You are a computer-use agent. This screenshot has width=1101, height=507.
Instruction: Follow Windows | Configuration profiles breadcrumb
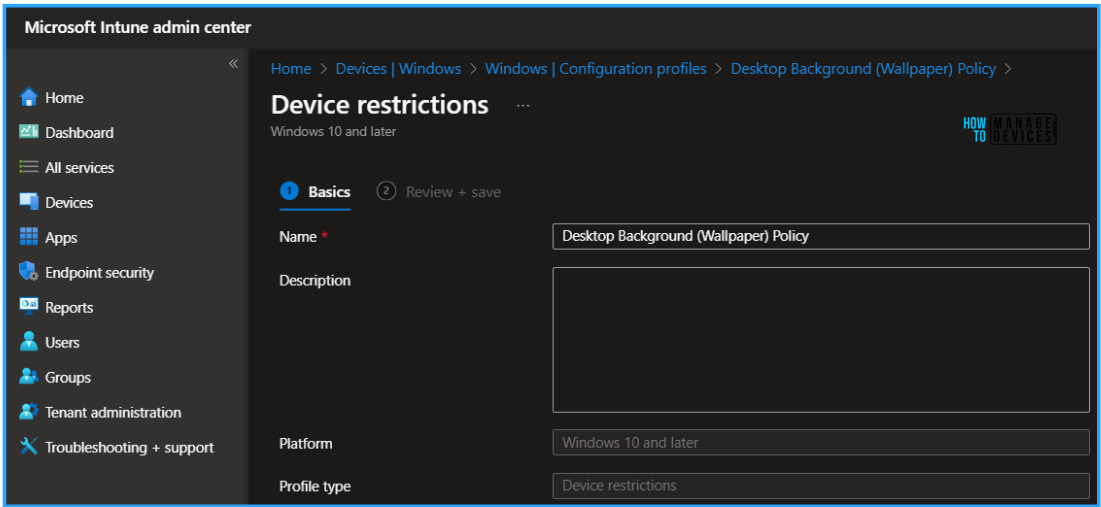tap(595, 69)
